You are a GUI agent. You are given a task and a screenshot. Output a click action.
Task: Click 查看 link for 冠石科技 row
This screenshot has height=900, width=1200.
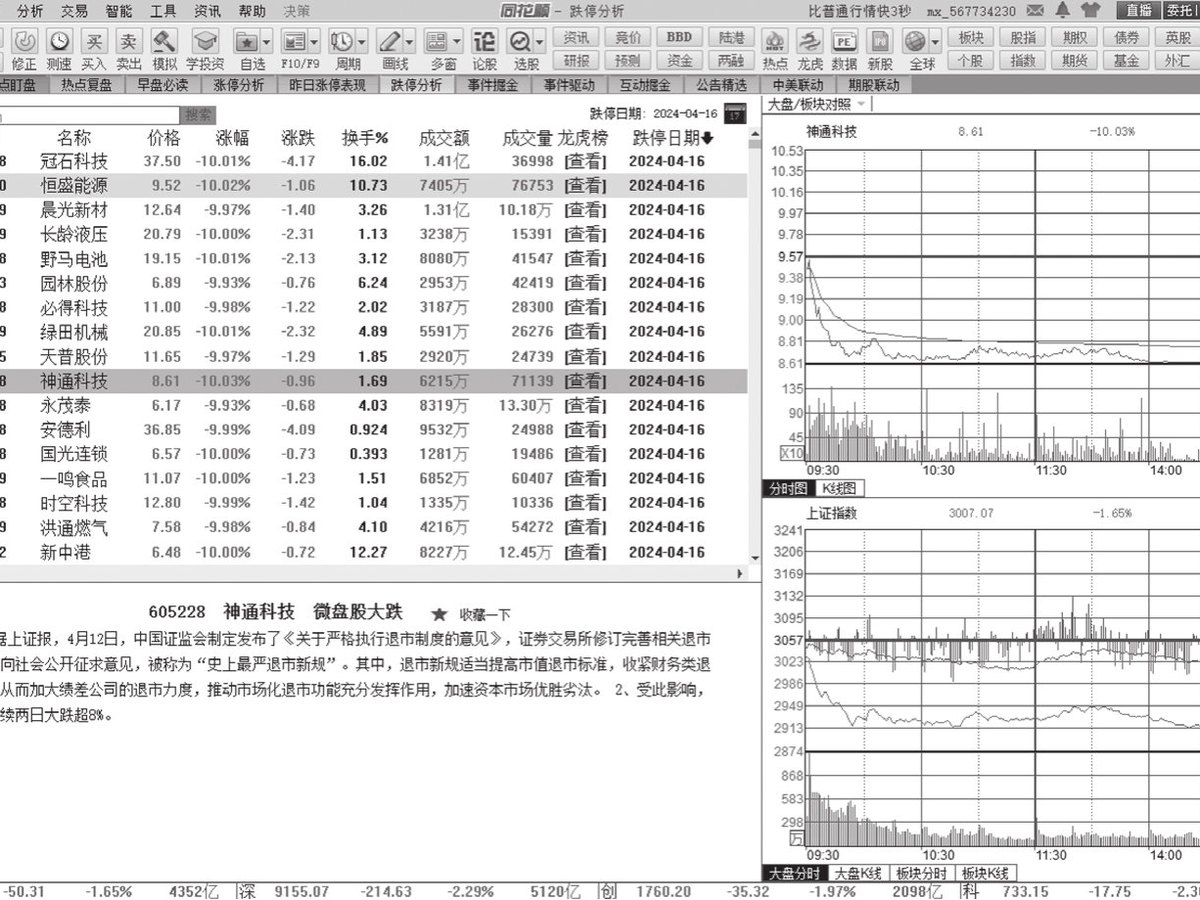(584, 161)
